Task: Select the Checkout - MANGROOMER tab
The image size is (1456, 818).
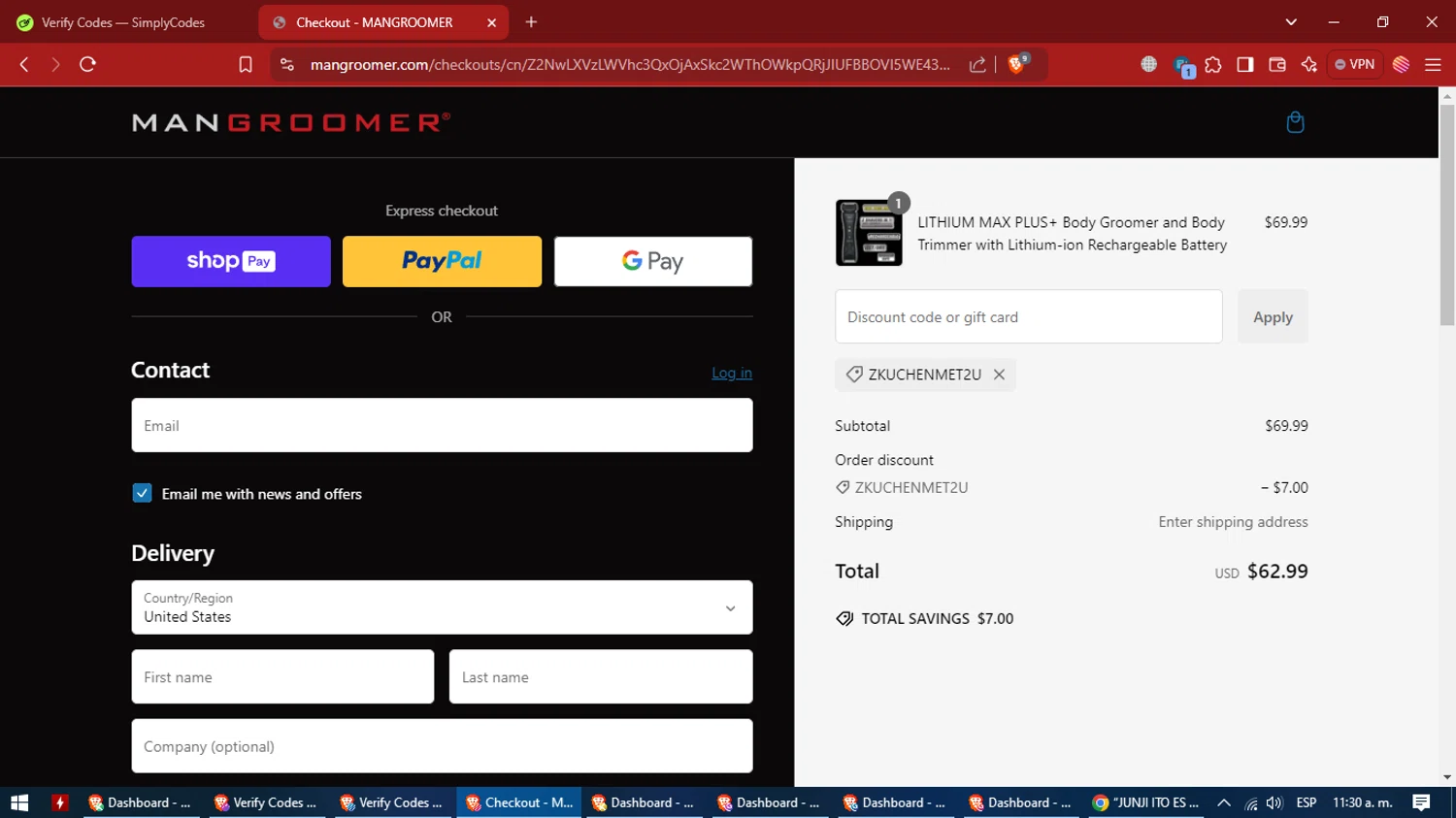Action: tap(383, 22)
